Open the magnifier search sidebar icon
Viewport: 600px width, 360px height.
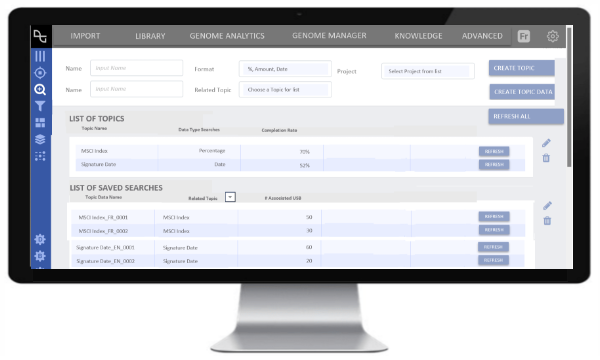point(40,90)
